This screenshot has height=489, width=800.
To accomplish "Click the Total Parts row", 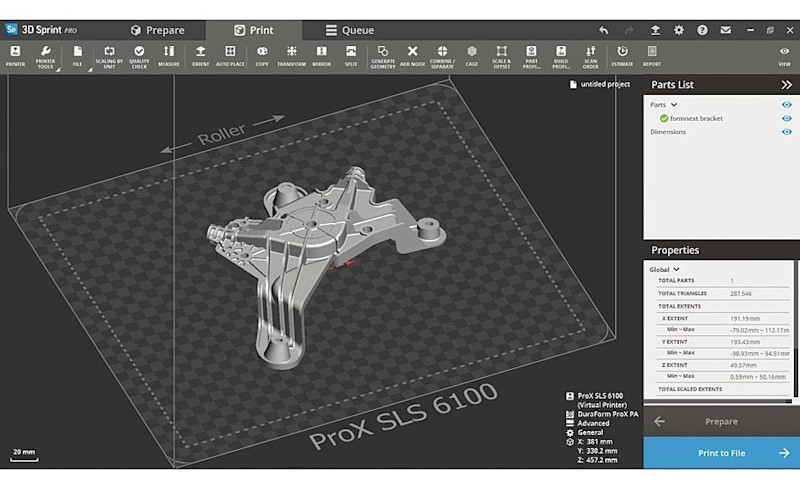I will tap(723, 280).
